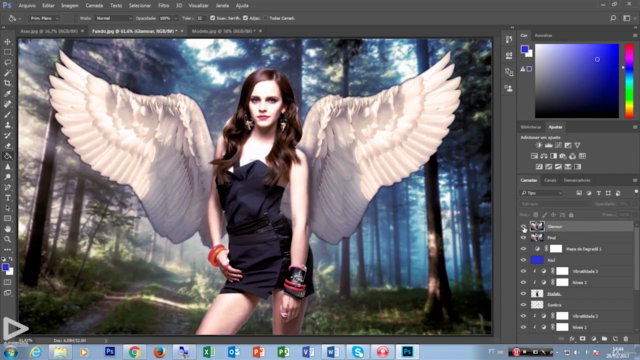
Task: Open the layer filter Tipo dropdown
Action: (542, 193)
